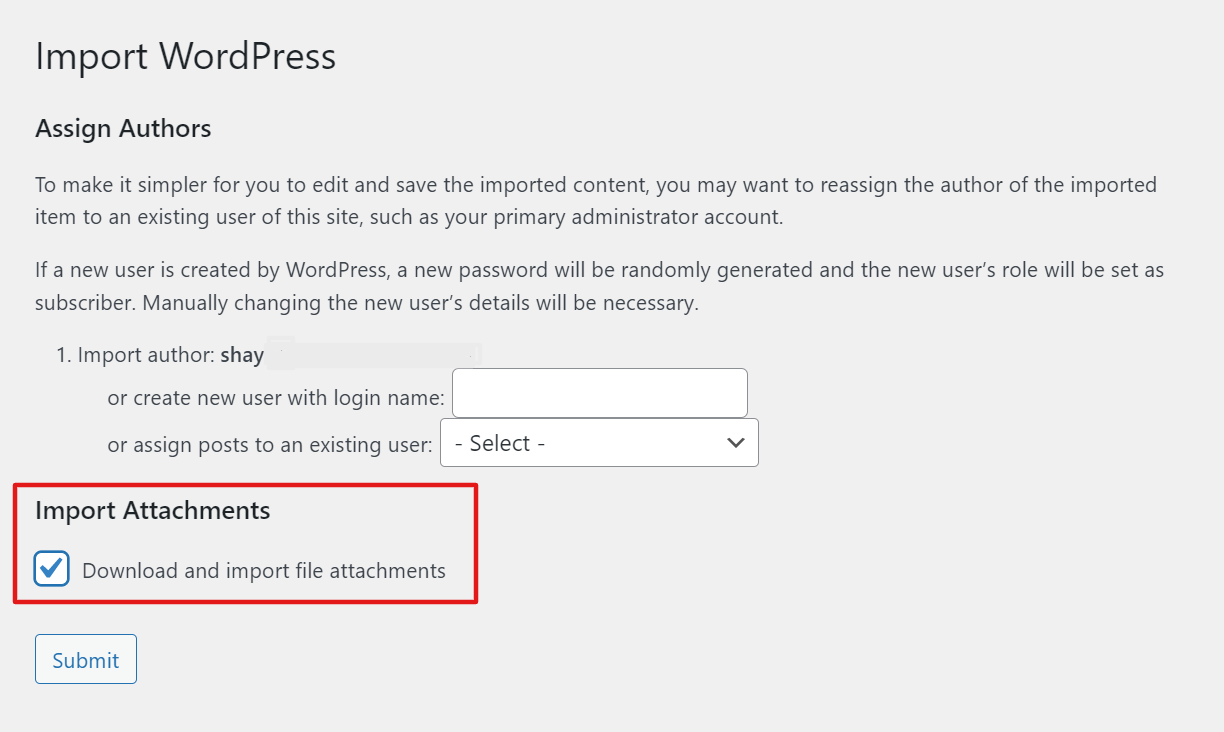This screenshot has height=732, width=1224.
Task: Uncheck the Download and import file attachments checkbox
Action: 52,569
